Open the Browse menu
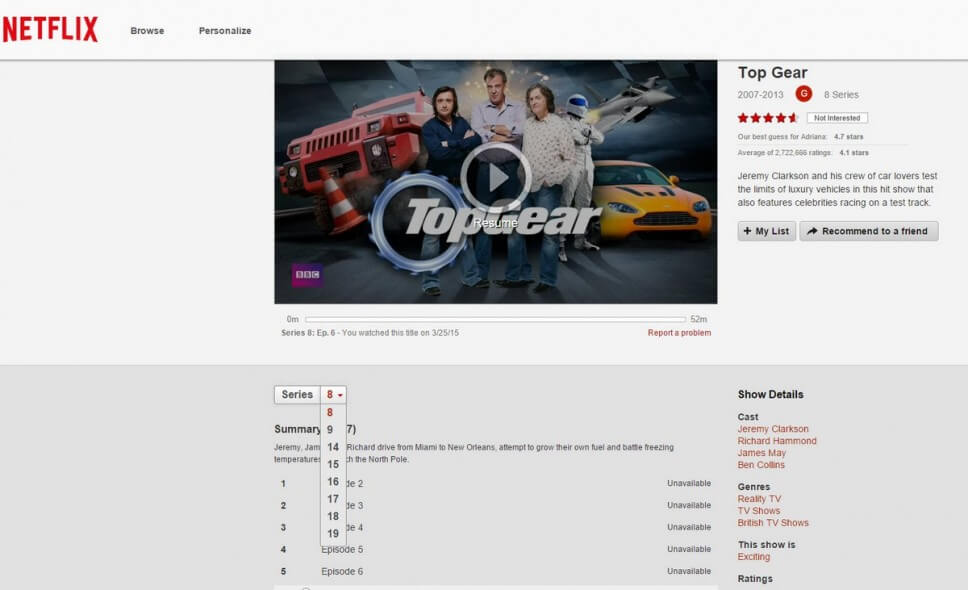This screenshot has height=590, width=968. [x=147, y=31]
